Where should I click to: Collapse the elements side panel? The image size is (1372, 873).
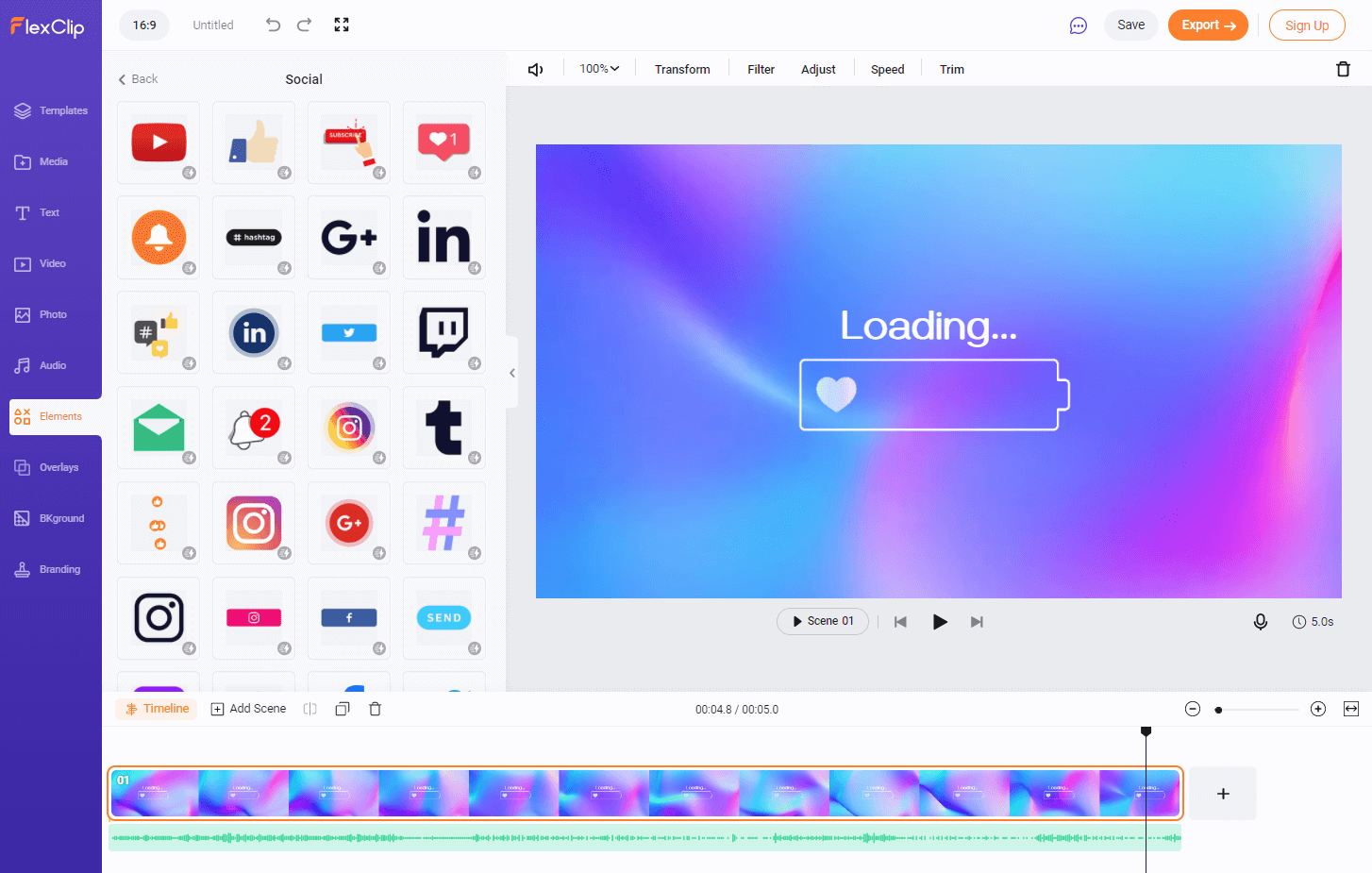(511, 373)
